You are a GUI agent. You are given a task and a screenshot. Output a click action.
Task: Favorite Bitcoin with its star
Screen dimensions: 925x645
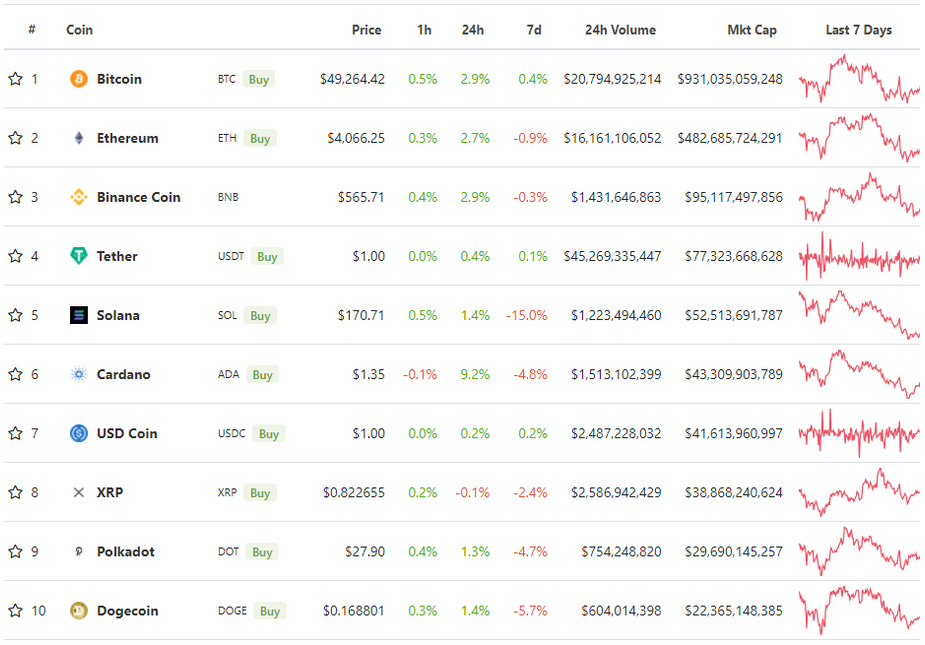click(x=15, y=78)
